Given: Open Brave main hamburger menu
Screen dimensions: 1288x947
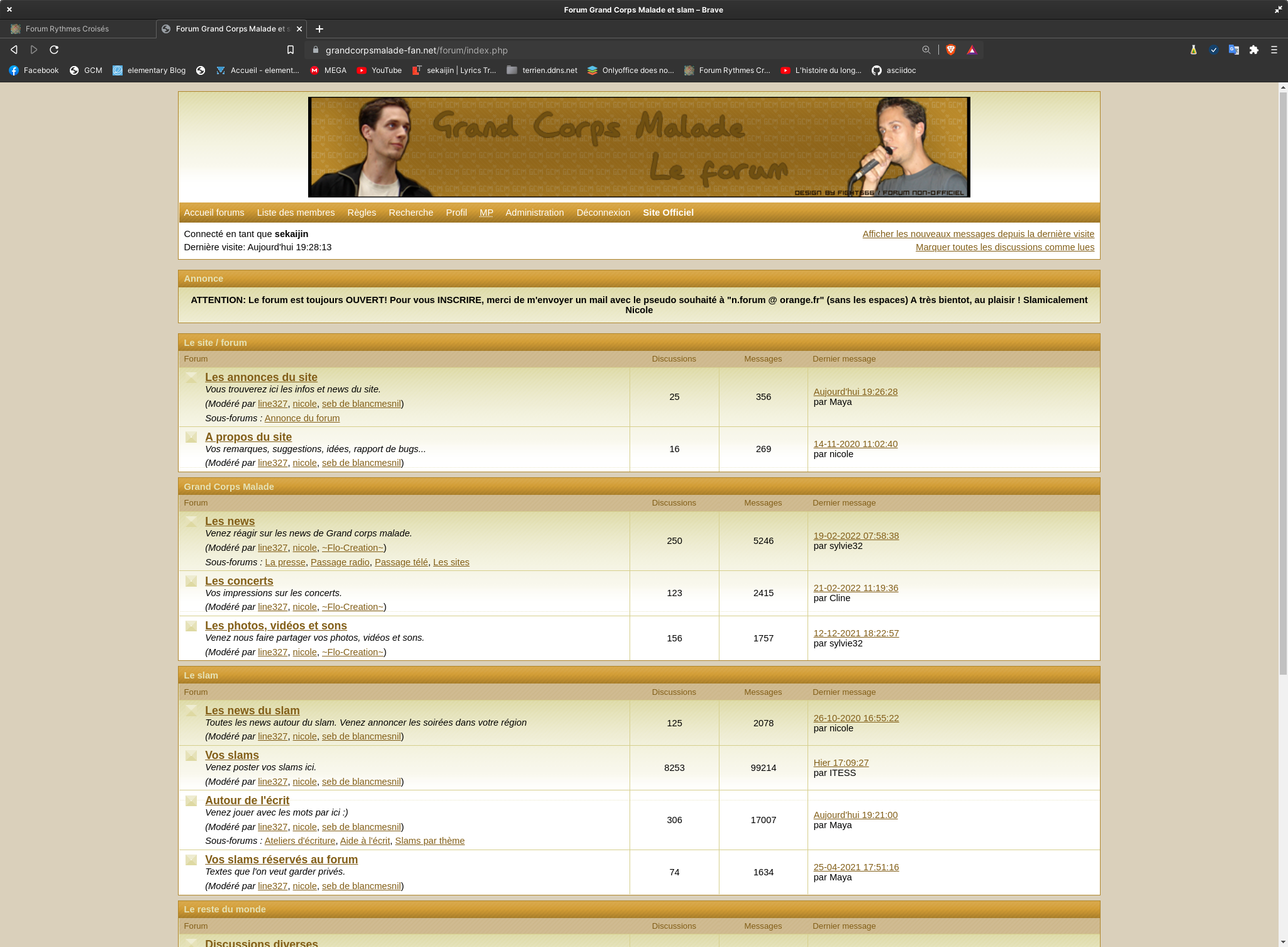Looking at the screenshot, I should coord(1274,50).
